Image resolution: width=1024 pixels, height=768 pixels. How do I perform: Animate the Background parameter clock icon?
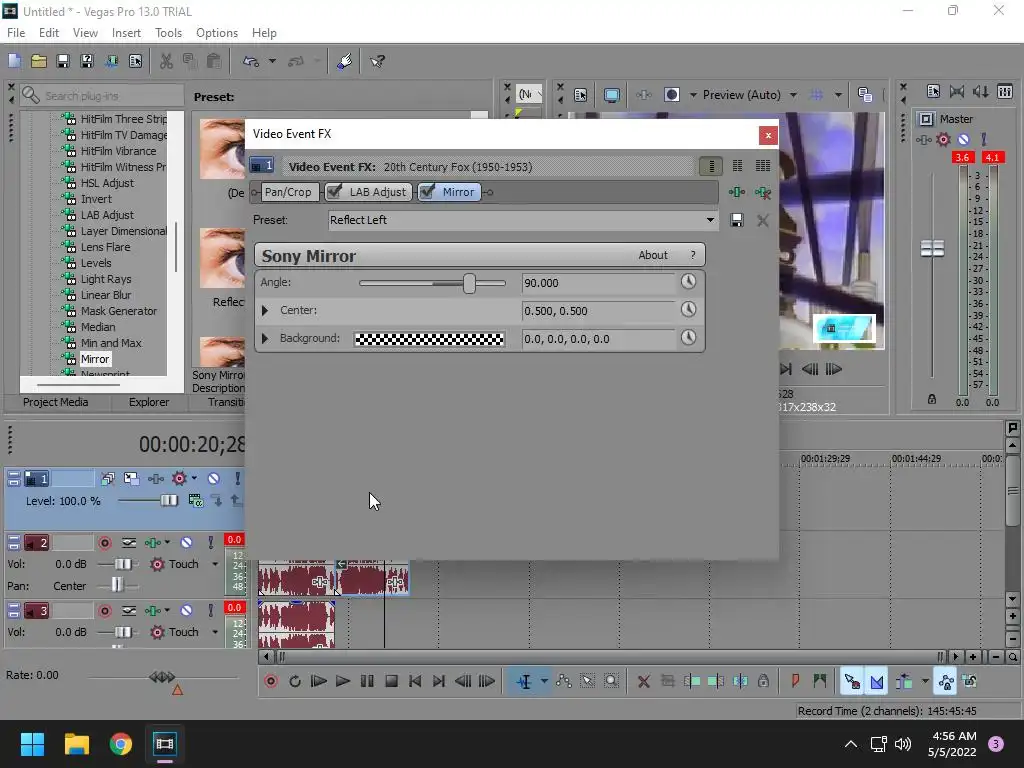pos(688,338)
